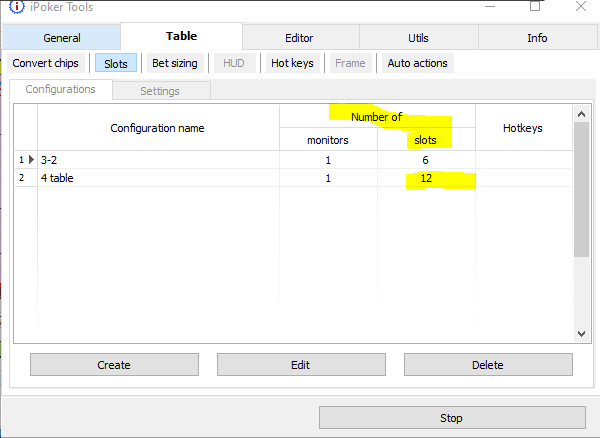Click monitors value for 4 table row
The image size is (600, 438).
pos(328,178)
